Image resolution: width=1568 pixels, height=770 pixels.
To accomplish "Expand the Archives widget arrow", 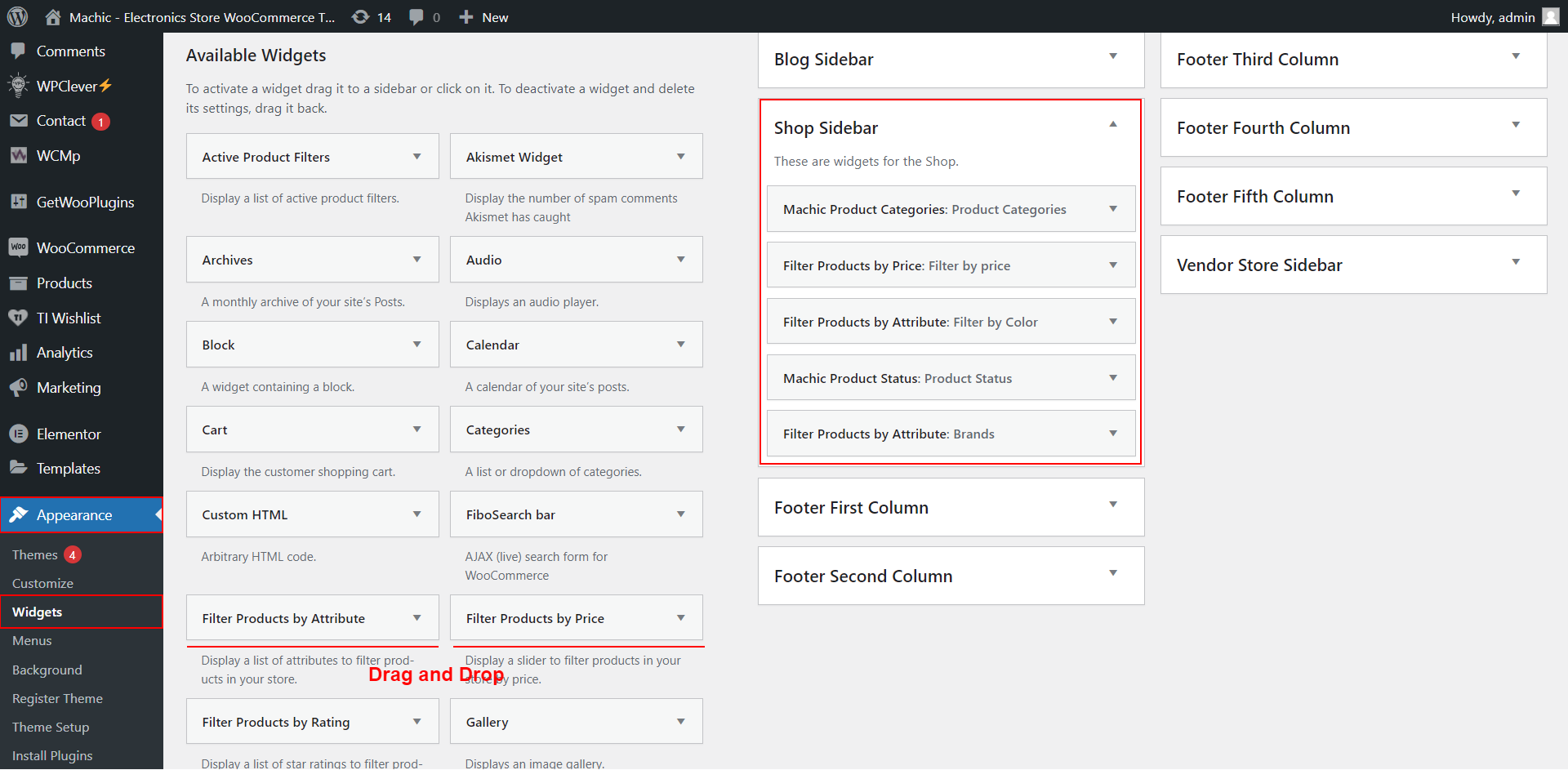I will tap(416, 260).
